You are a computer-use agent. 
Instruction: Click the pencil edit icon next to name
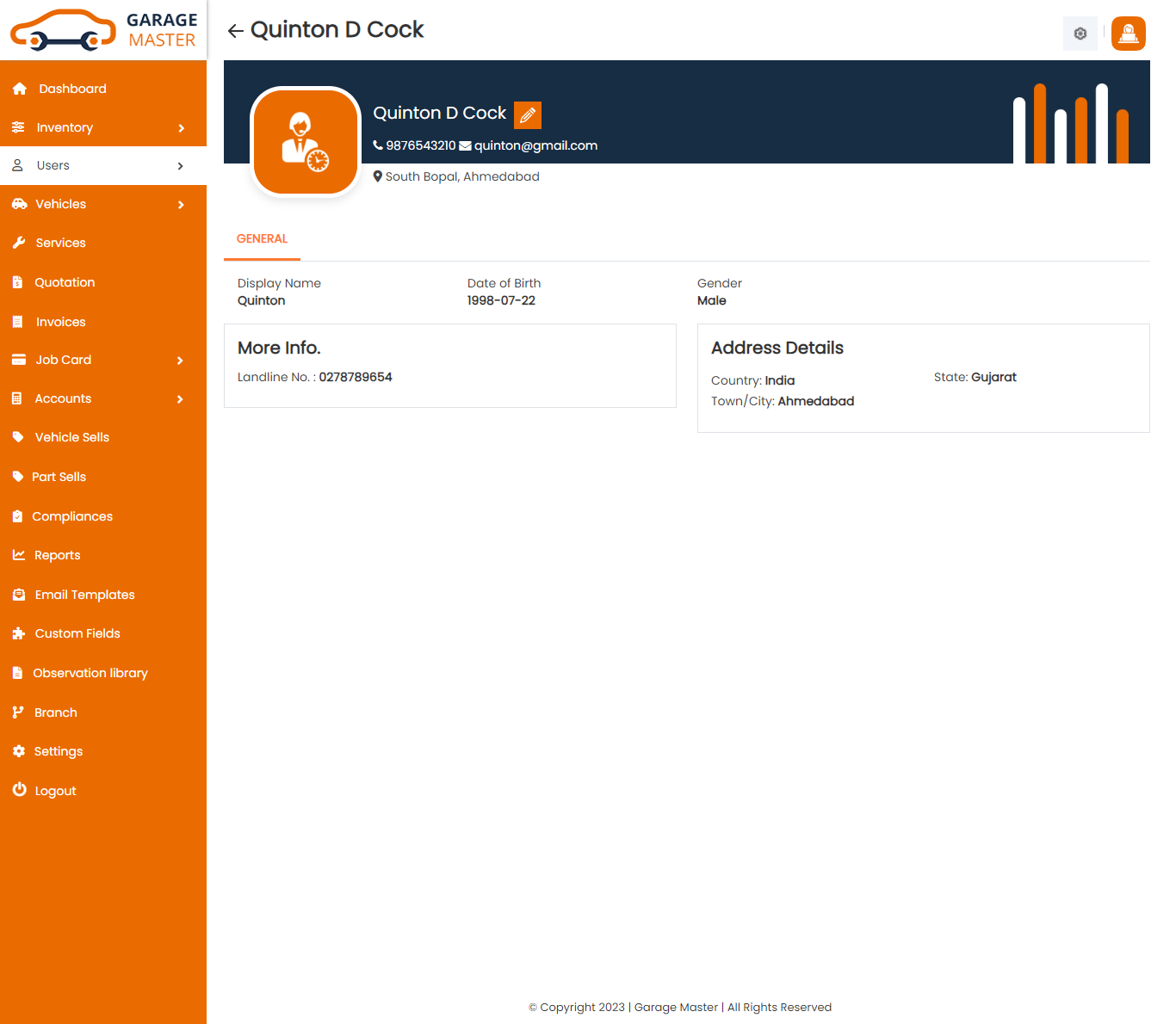click(528, 114)
